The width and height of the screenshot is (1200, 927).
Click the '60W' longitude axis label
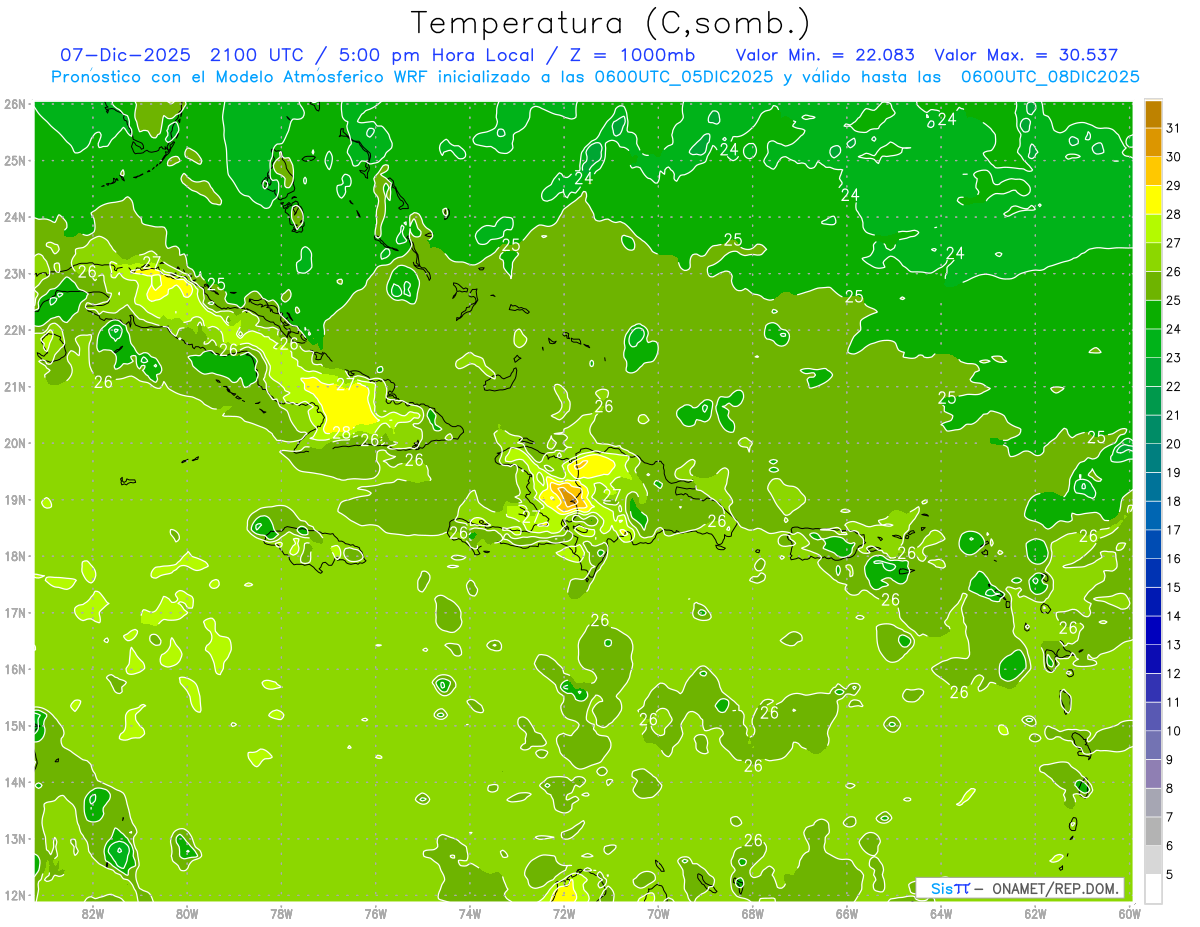pos(1129,913)
